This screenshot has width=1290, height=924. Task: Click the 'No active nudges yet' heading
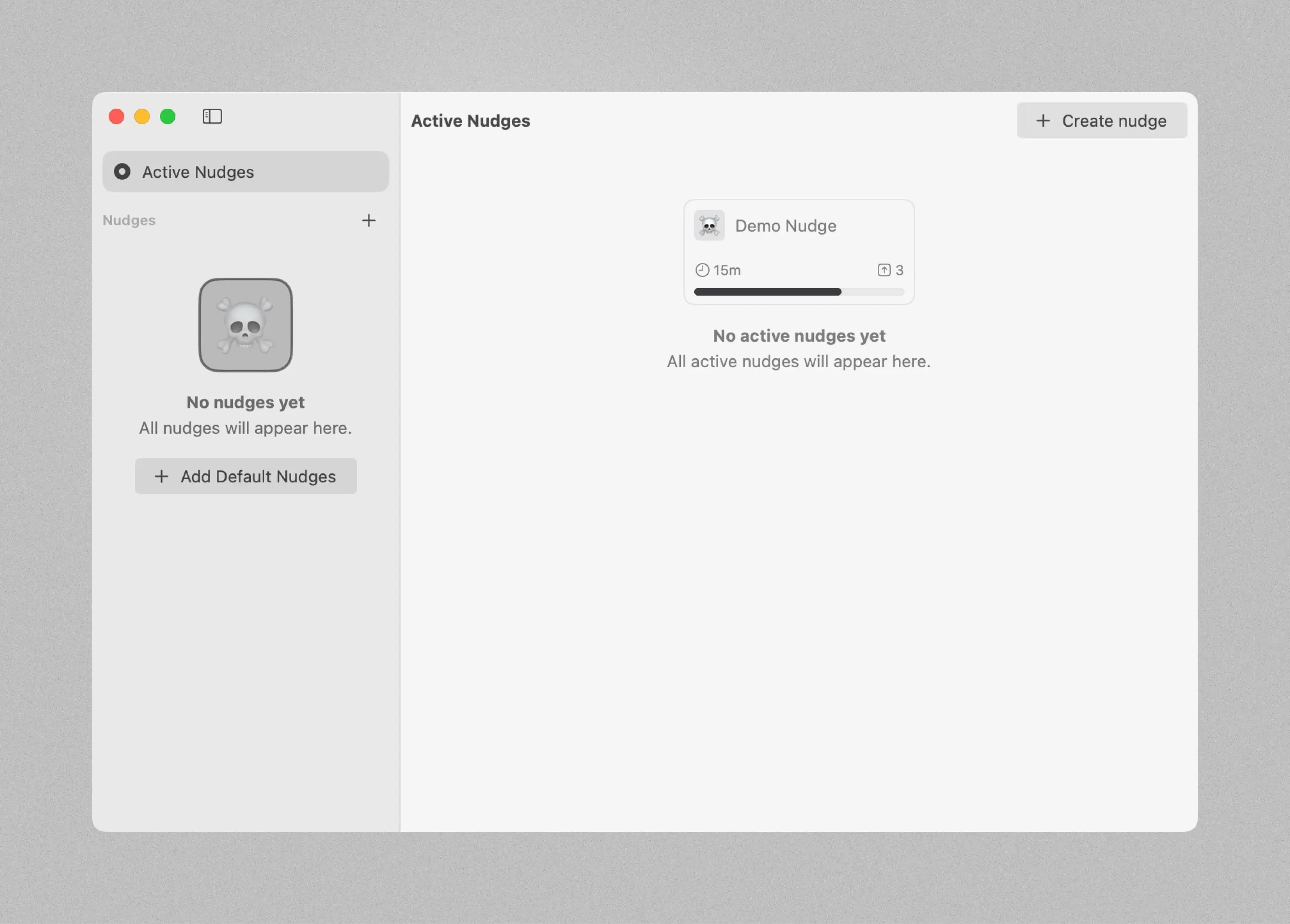coord(799,336)
